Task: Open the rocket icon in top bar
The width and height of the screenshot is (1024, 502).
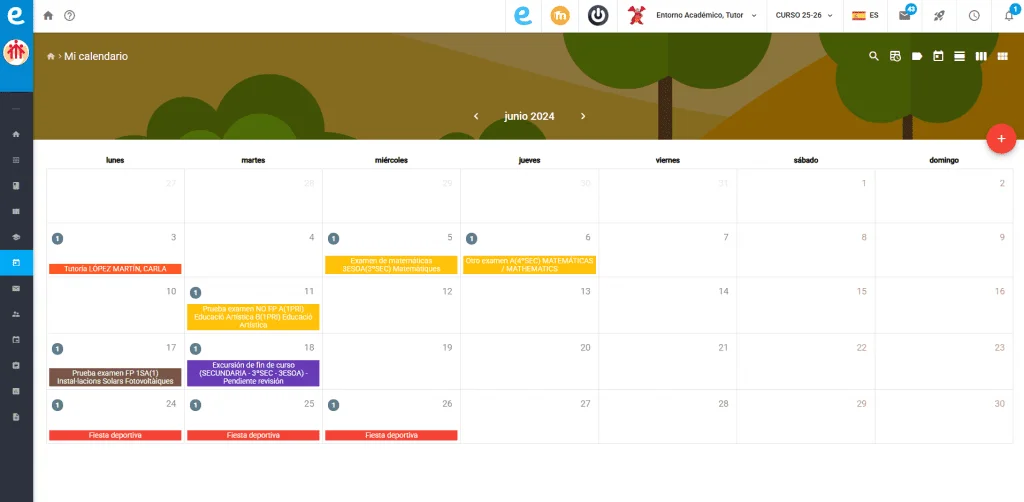Action: 939,16
